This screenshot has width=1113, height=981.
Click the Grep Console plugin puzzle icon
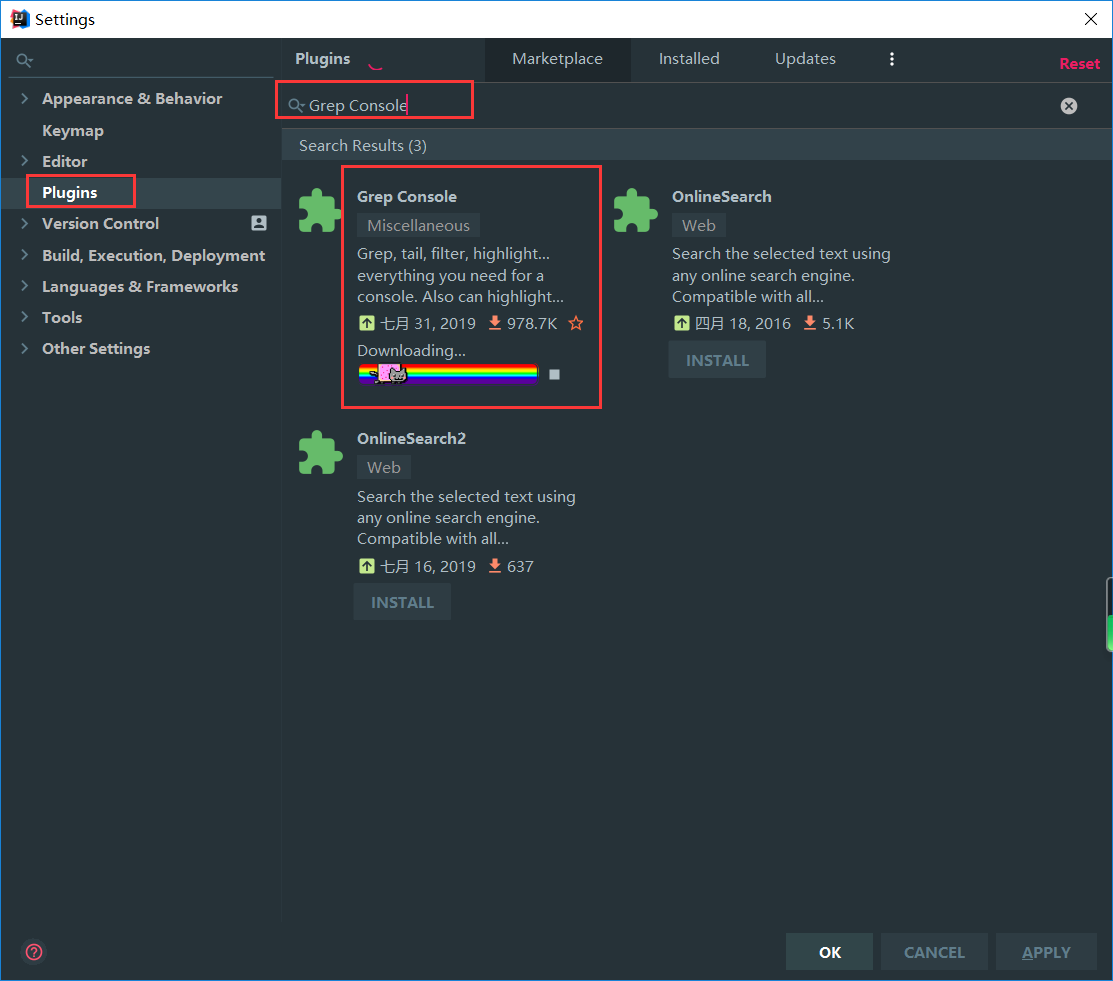tap(320, 211)
